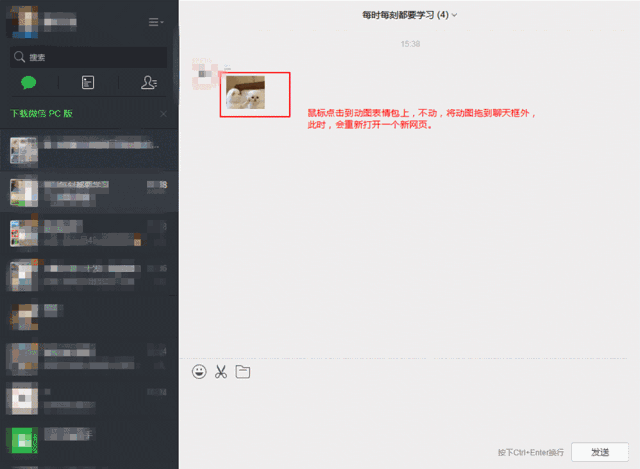
Task: Open the contacts tab icon
Action: pyautogui.click(x=149, y=82)
